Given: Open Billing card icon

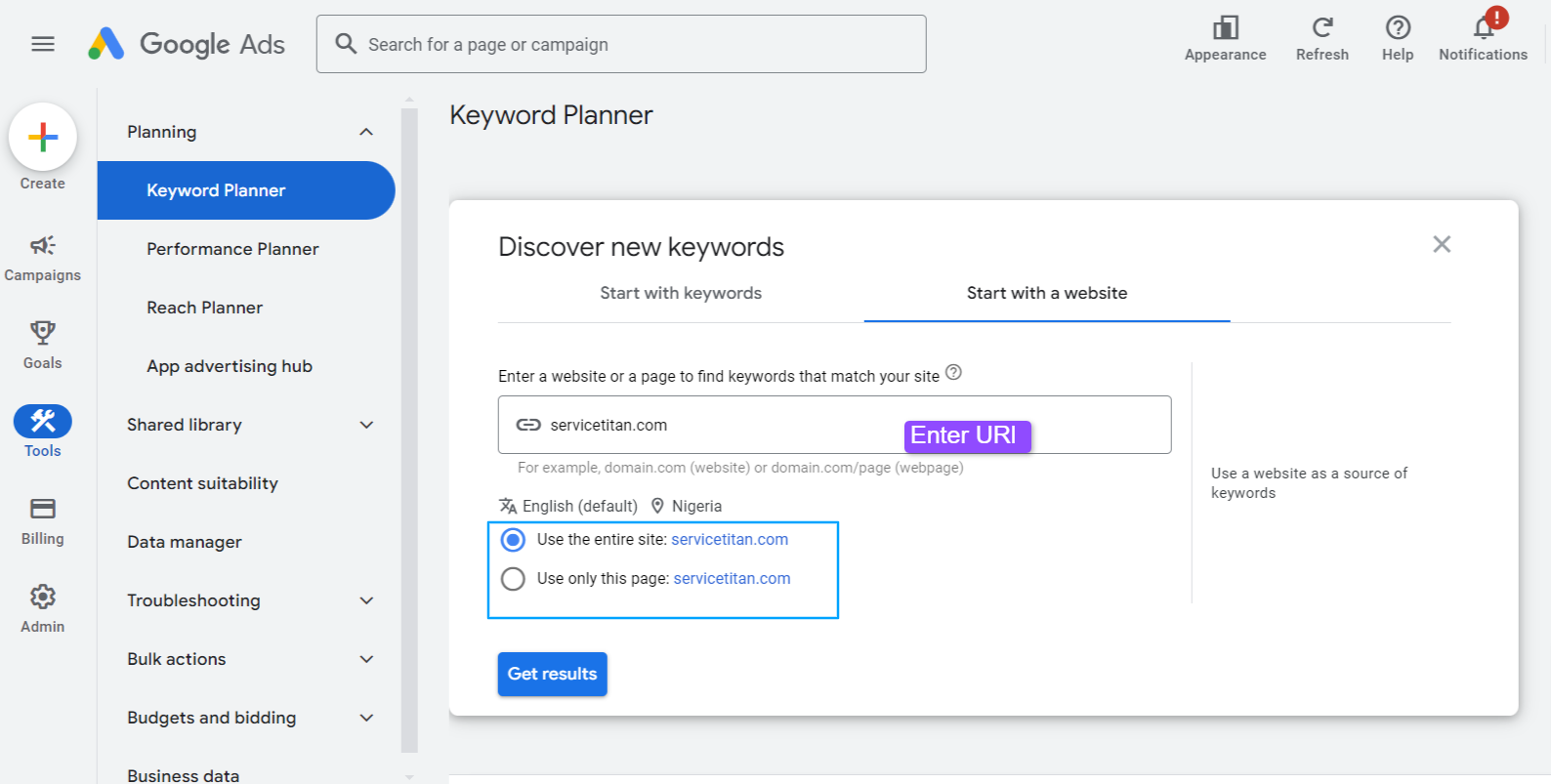Looking at the screenshot, I should [x=43, y=509].
